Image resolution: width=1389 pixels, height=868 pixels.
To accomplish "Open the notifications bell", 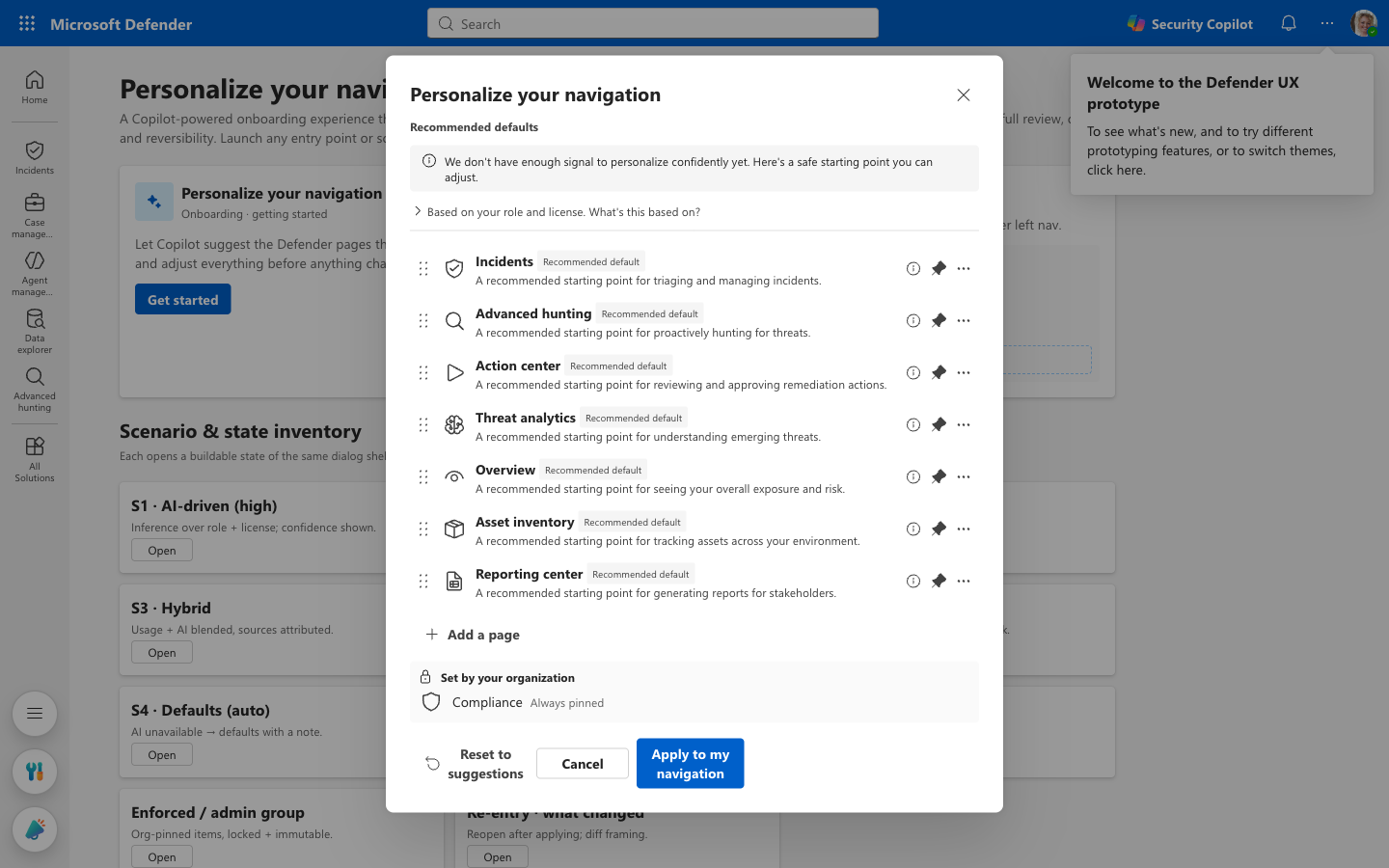I will click(x=1289, y=23).
